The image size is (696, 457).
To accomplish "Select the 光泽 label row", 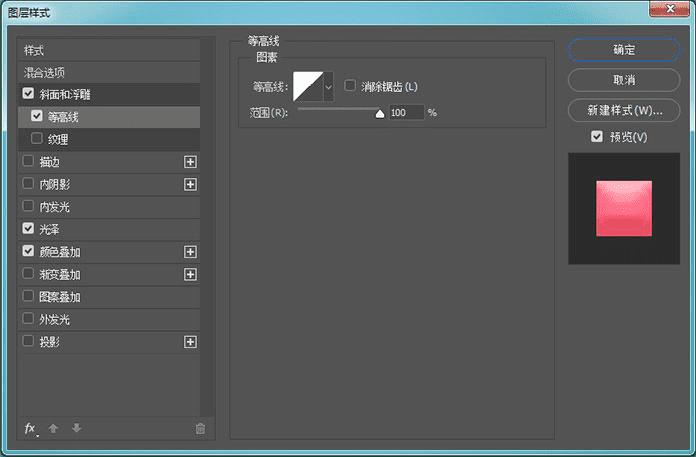I will click(109, 229).
